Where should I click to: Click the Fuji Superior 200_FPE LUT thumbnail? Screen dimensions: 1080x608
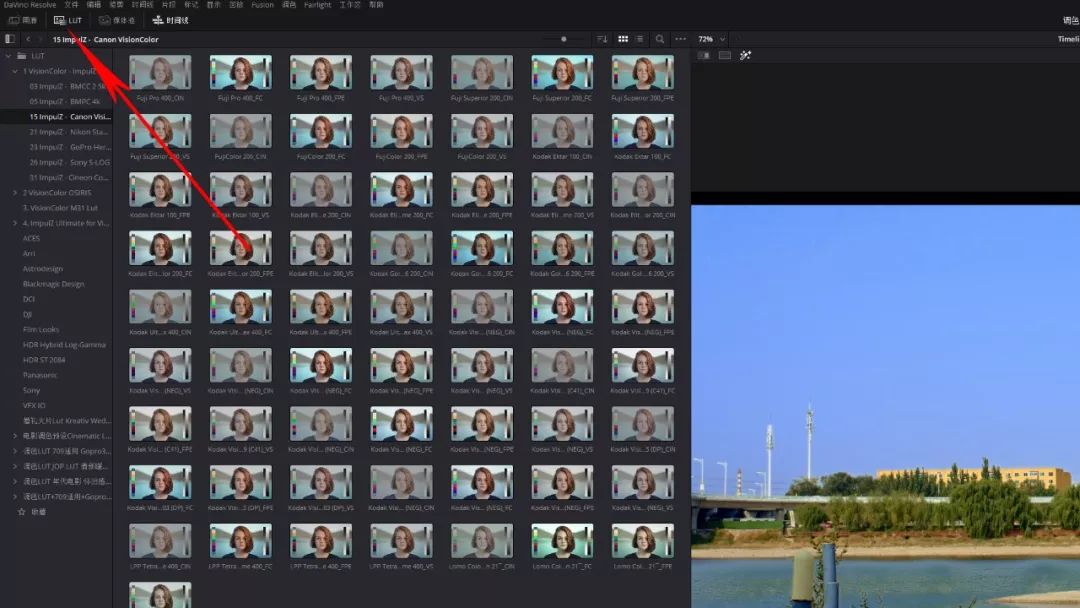(x=643, y=72)
